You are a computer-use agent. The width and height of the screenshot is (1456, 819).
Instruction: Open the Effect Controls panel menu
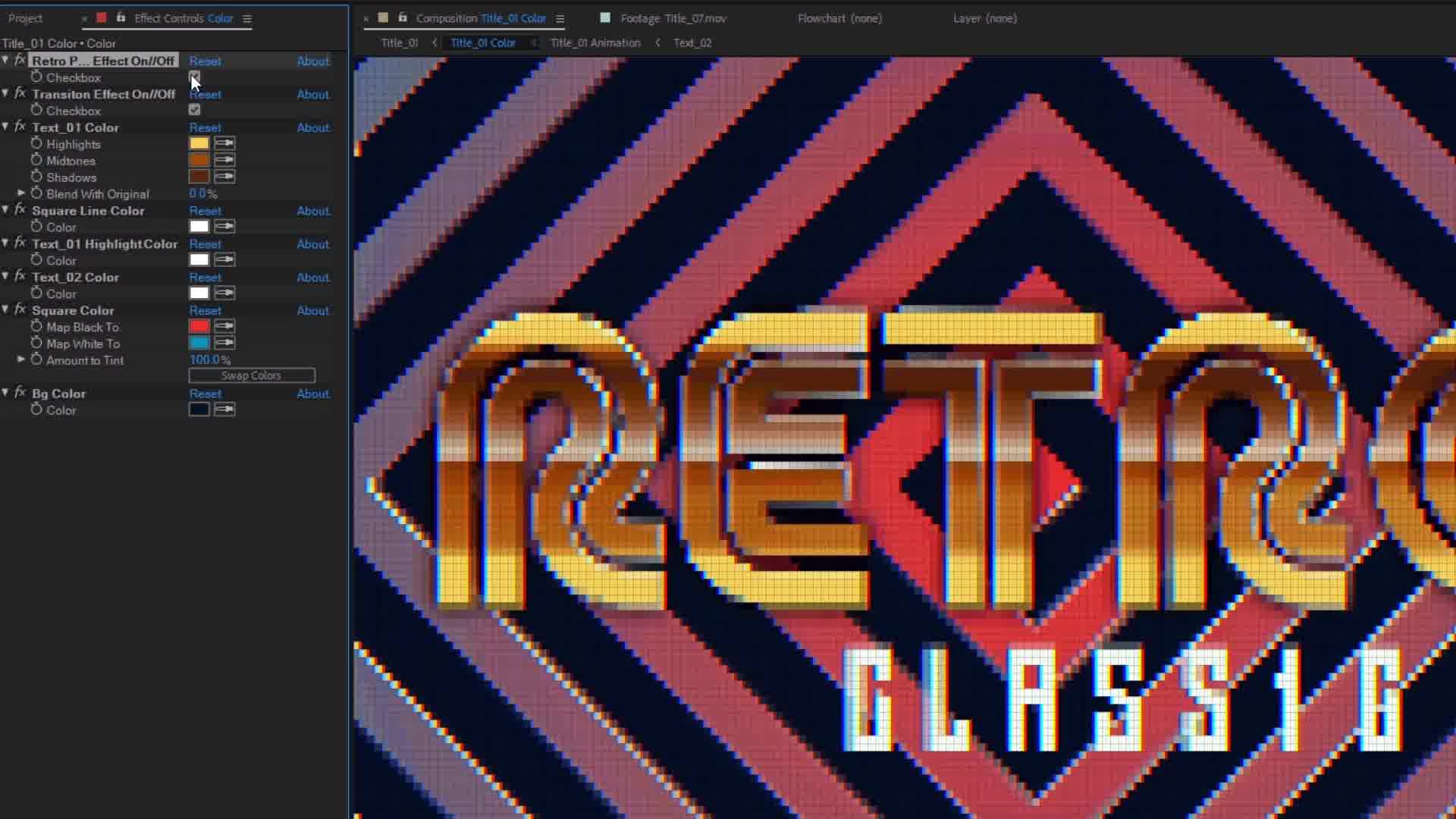[246, 18]
